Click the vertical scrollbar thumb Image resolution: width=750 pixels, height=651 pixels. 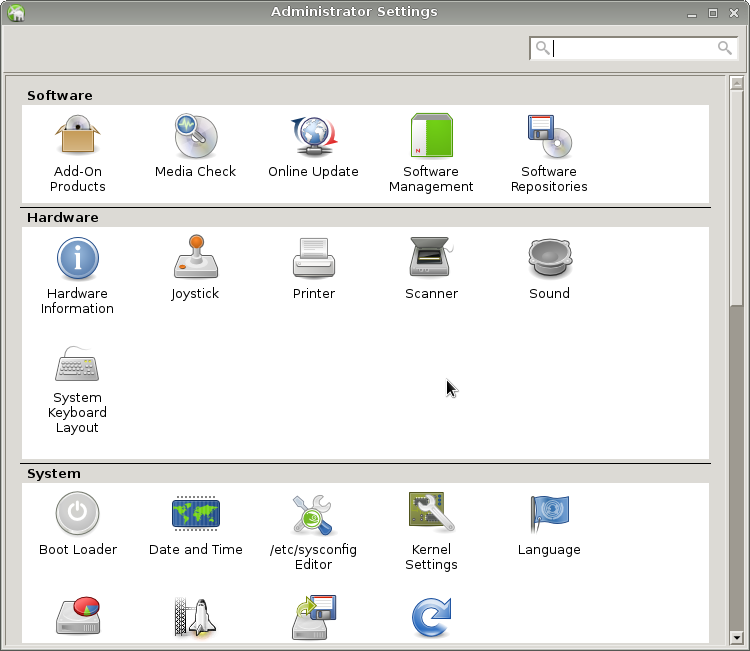pyautogui.click(x=737, y=198)
